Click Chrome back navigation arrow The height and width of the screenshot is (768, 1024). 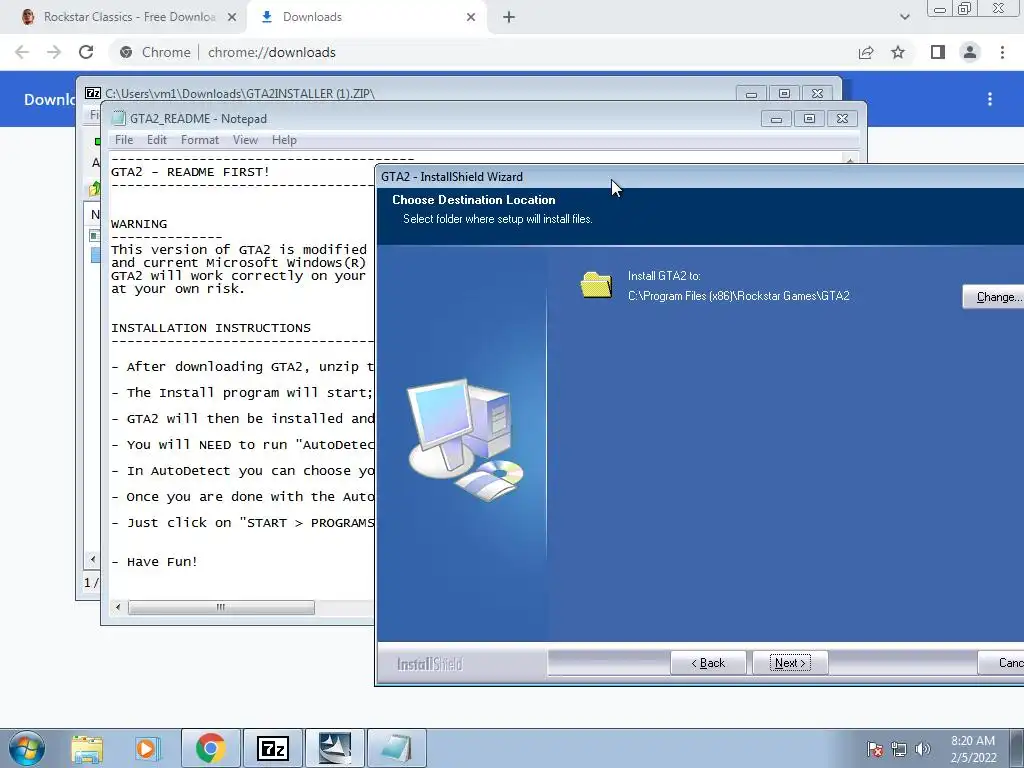click(x=22, y=52)
